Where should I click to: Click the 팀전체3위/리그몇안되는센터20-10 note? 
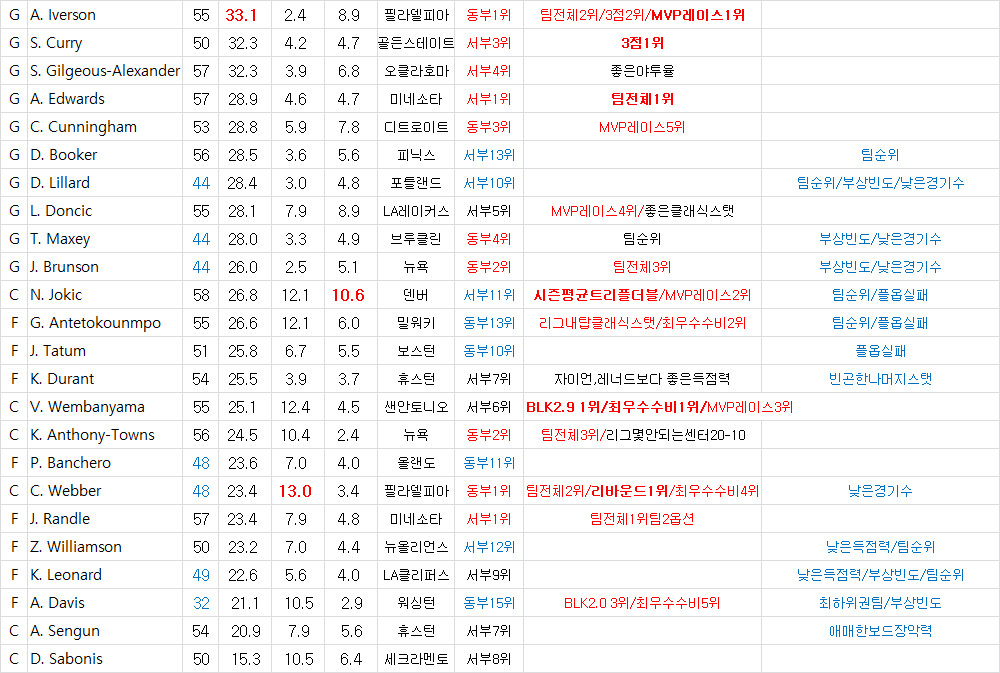[x=642, y=436]
